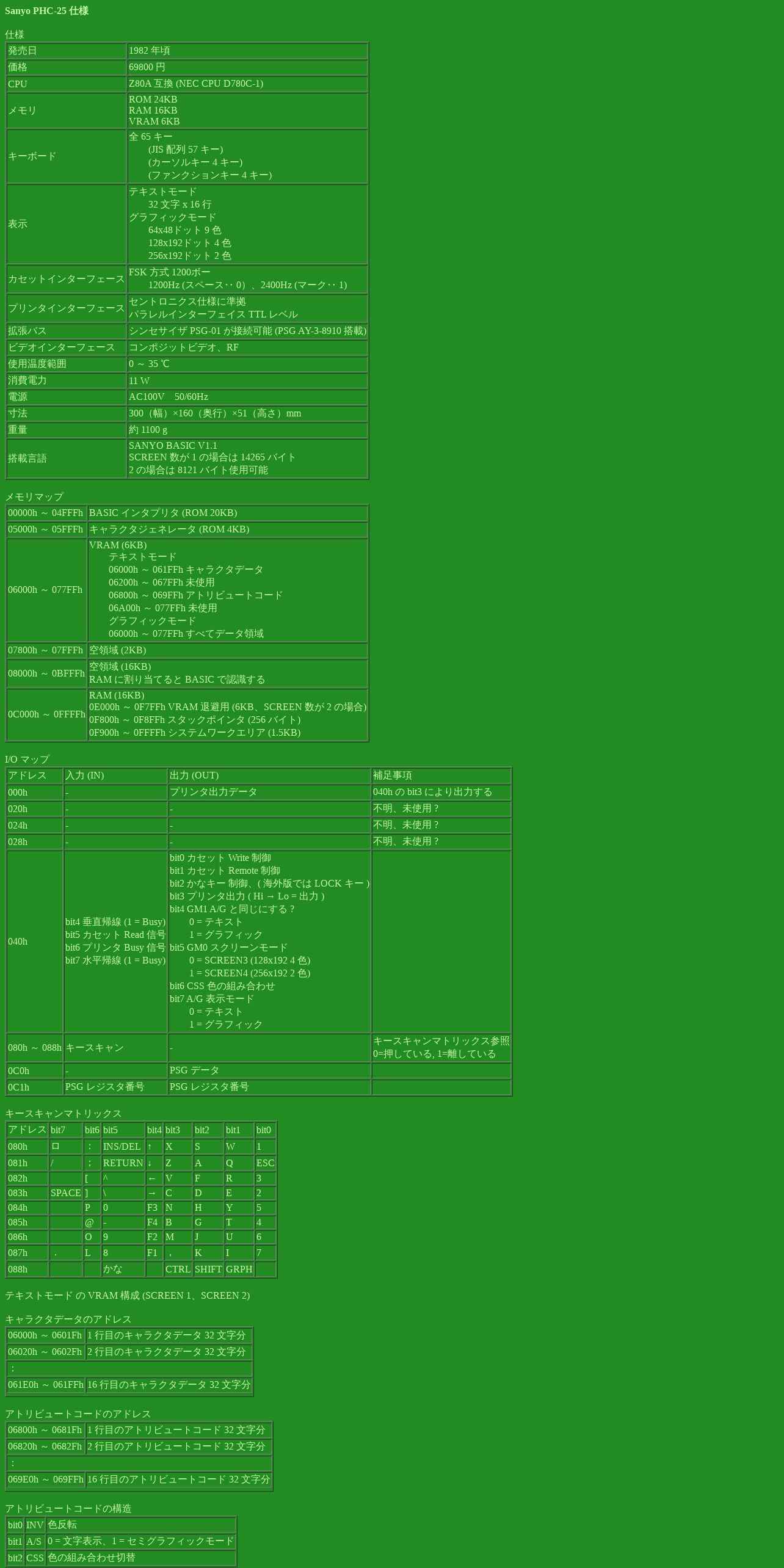The image size is (784, 1568).
Task: Click 'テキストモード の VRAM 構成' heading
Action: point(128,1295)
